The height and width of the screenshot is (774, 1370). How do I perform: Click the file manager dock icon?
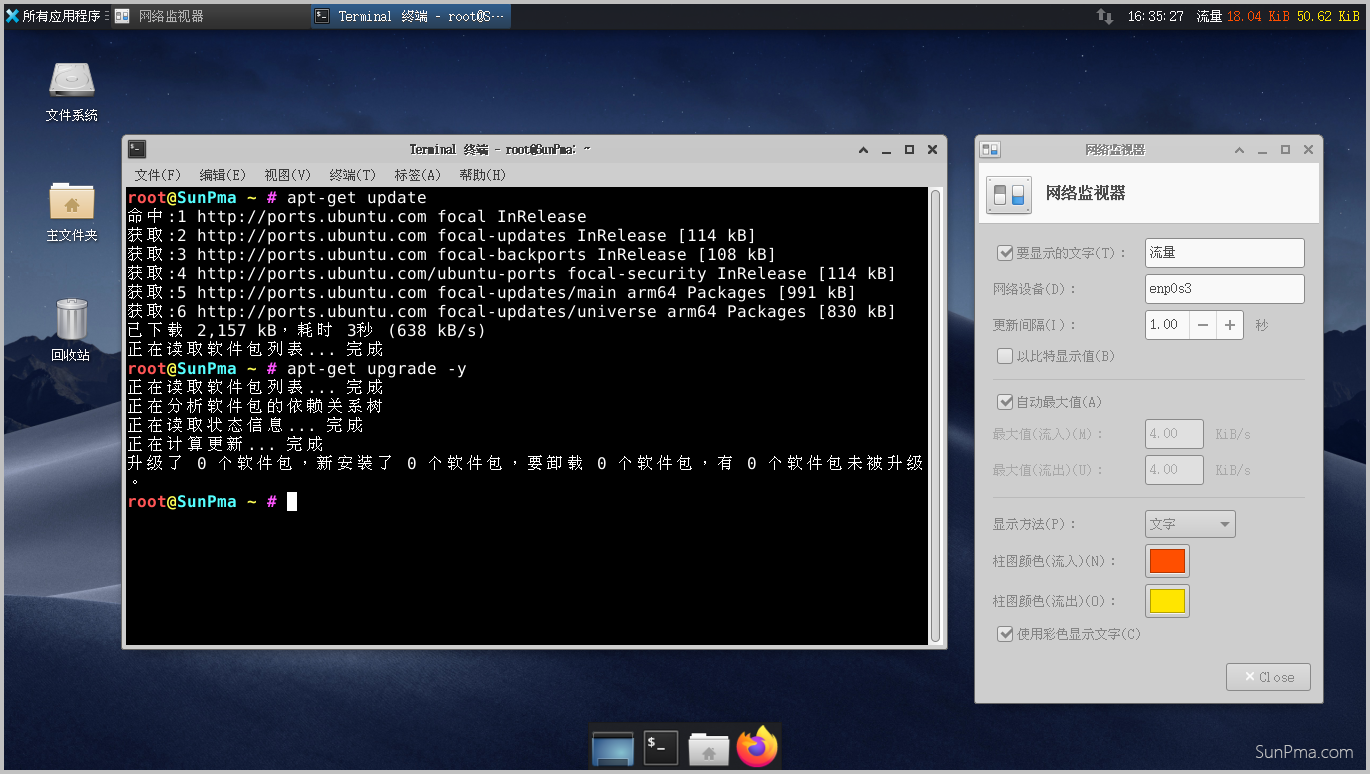coord(708,748)
